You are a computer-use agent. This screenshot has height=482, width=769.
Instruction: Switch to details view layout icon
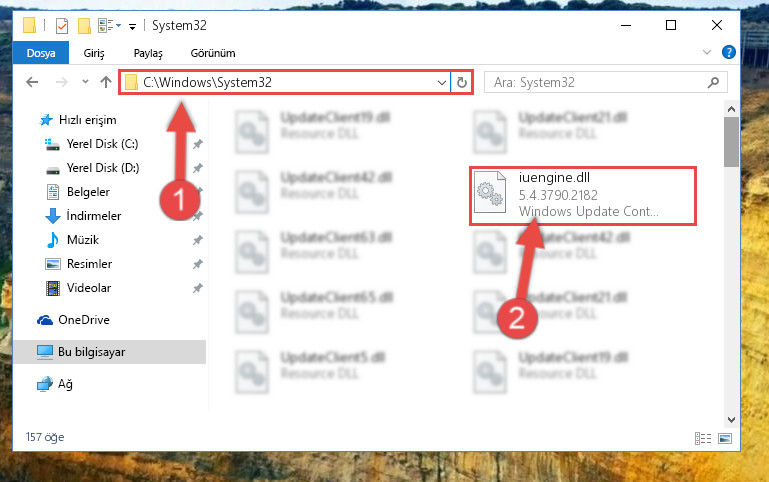(703, 438)
